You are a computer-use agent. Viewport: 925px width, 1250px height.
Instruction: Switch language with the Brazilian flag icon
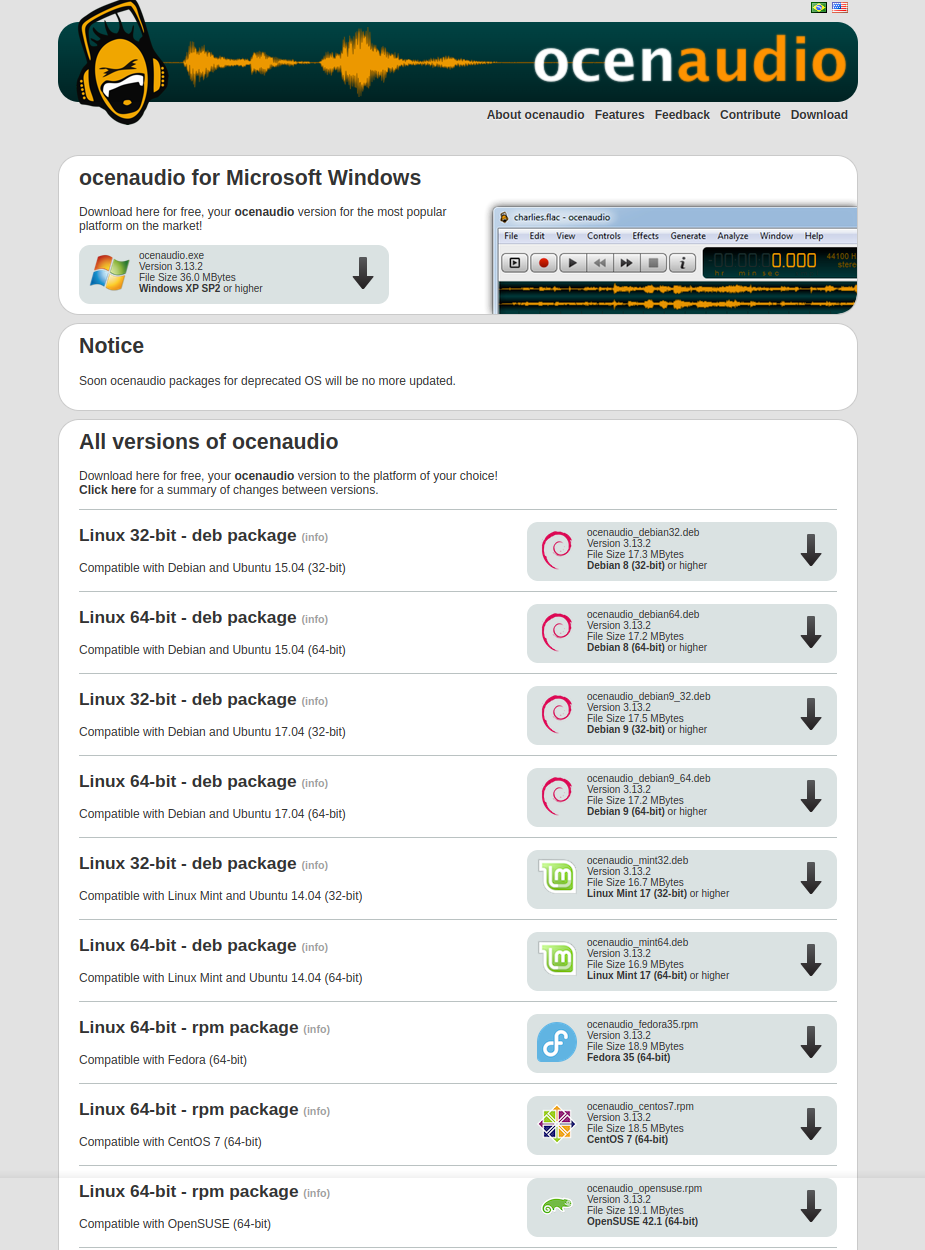[819, 7]
